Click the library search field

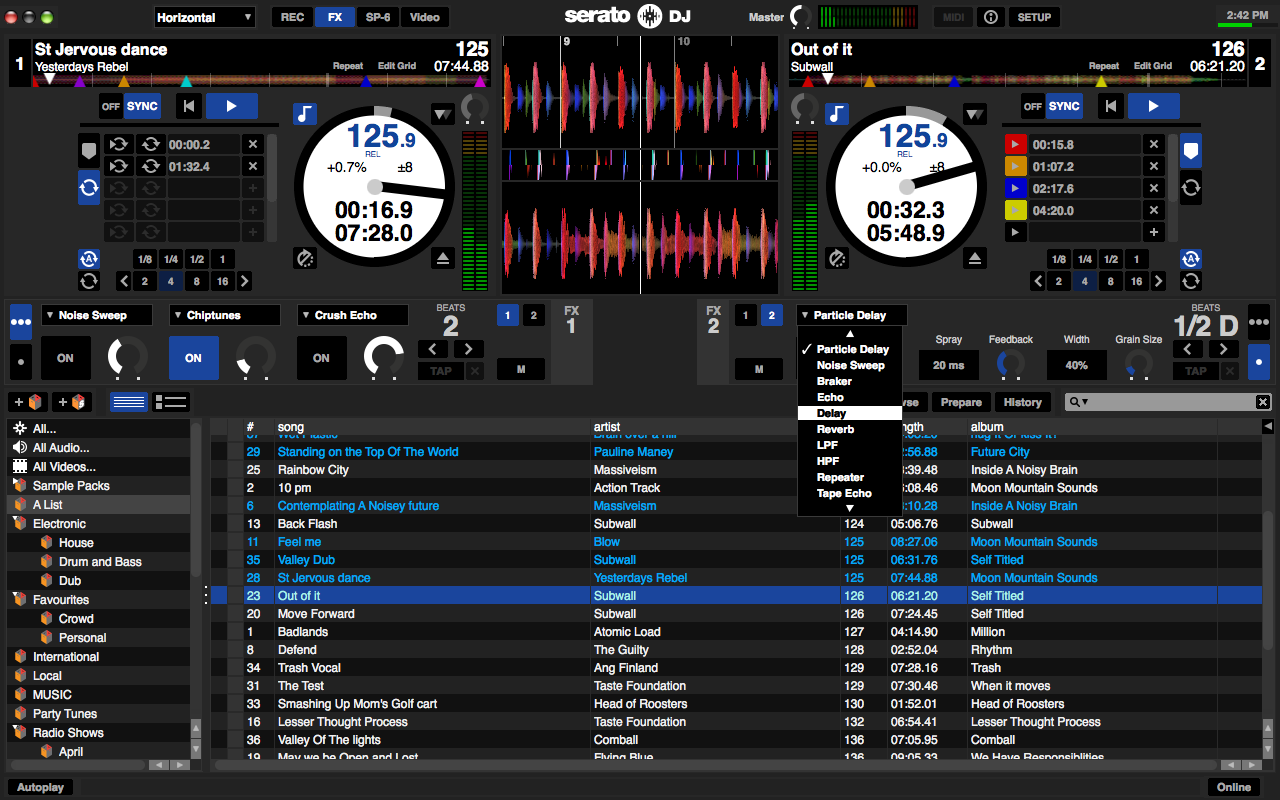click(x=1167, y=402)
